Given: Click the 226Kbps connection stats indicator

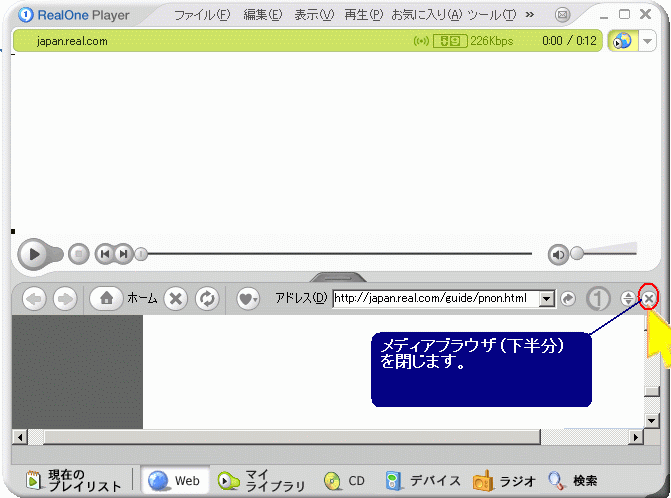Looking at the screenshot, I should click(x=492, y=41).
